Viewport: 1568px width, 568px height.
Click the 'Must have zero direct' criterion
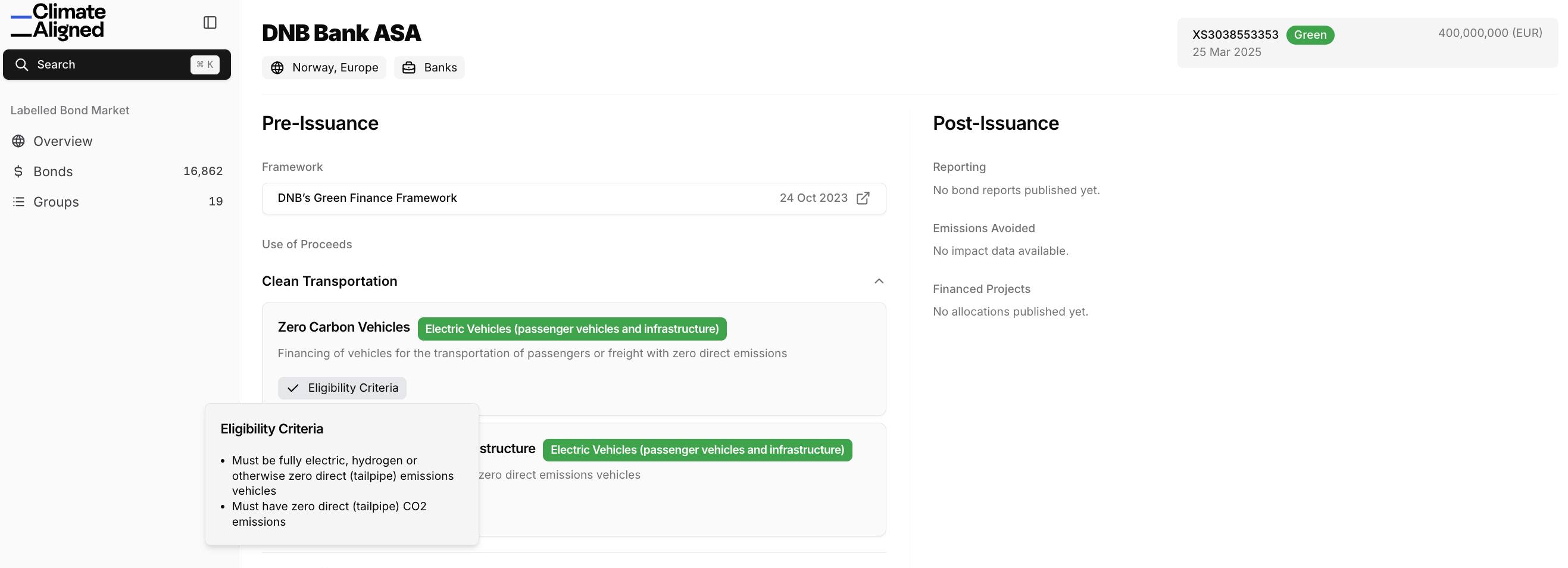329,514
